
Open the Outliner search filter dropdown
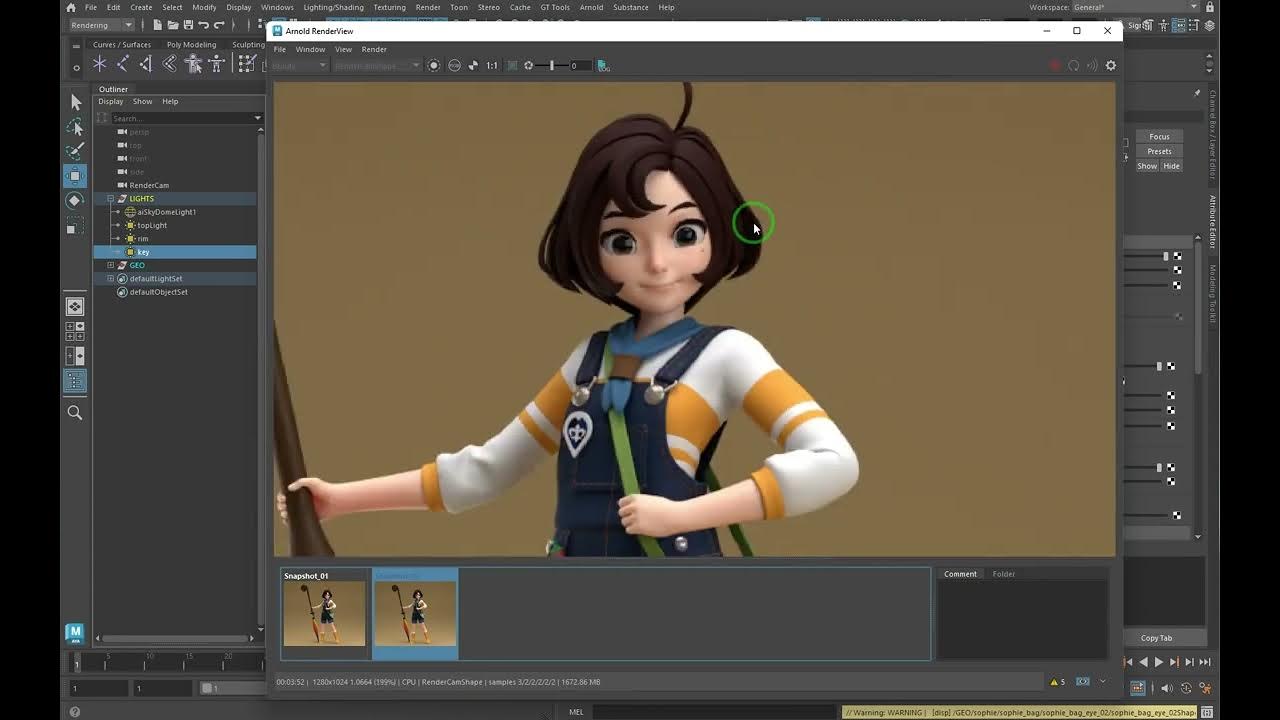pos(257,118)
